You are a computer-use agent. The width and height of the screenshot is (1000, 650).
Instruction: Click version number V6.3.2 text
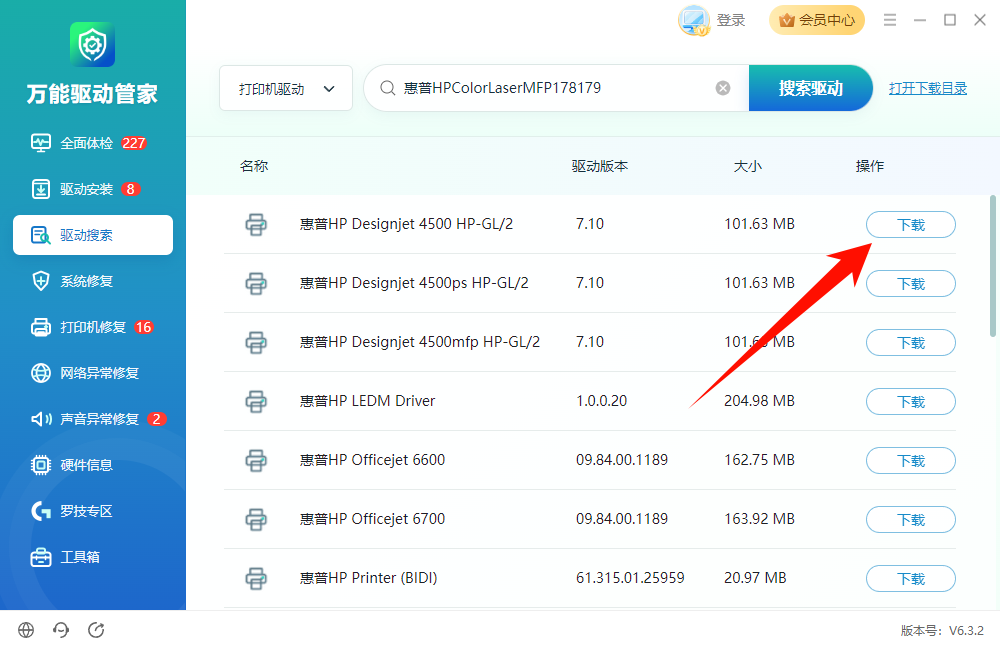(966, 630)
